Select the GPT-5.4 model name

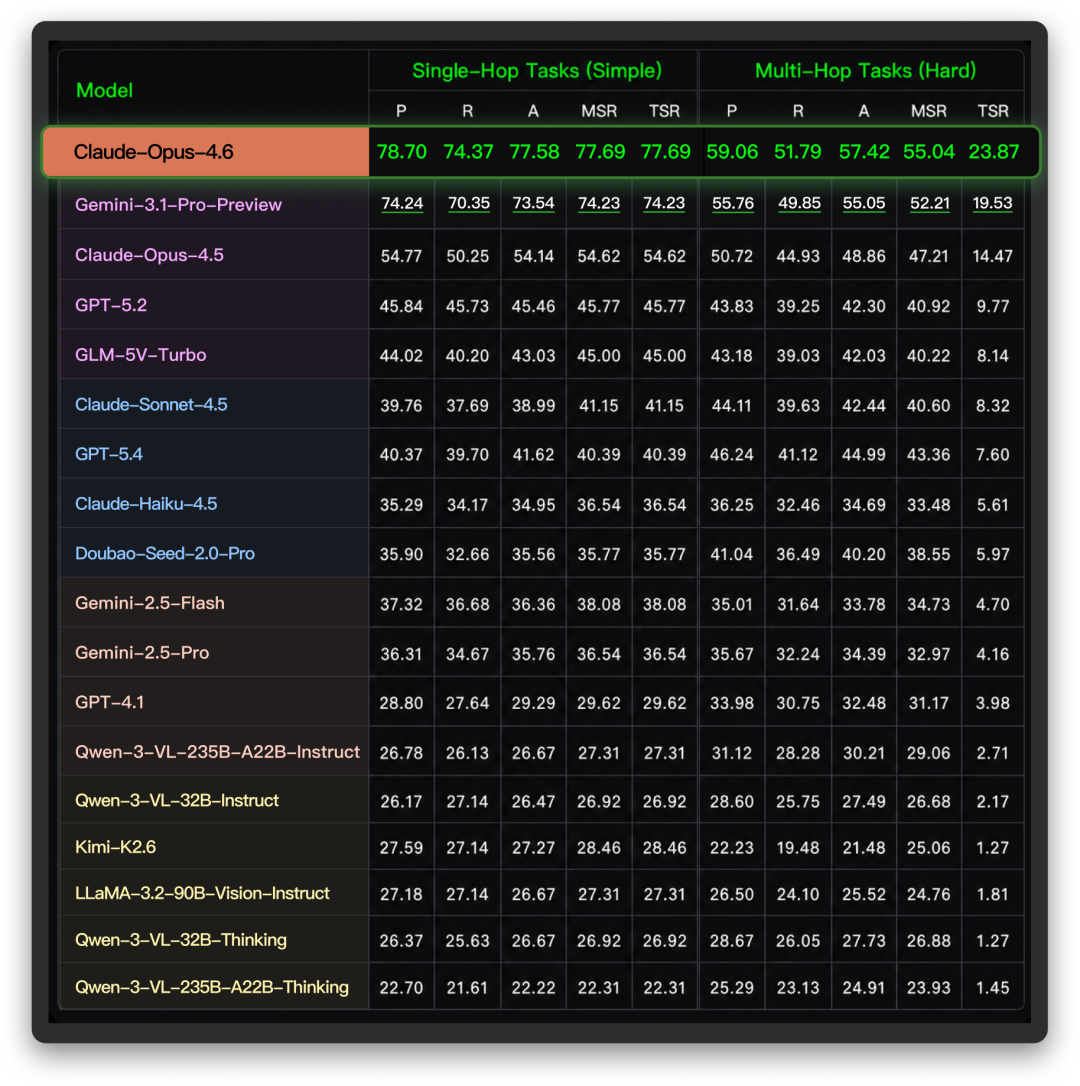click(x=109, y=454)
